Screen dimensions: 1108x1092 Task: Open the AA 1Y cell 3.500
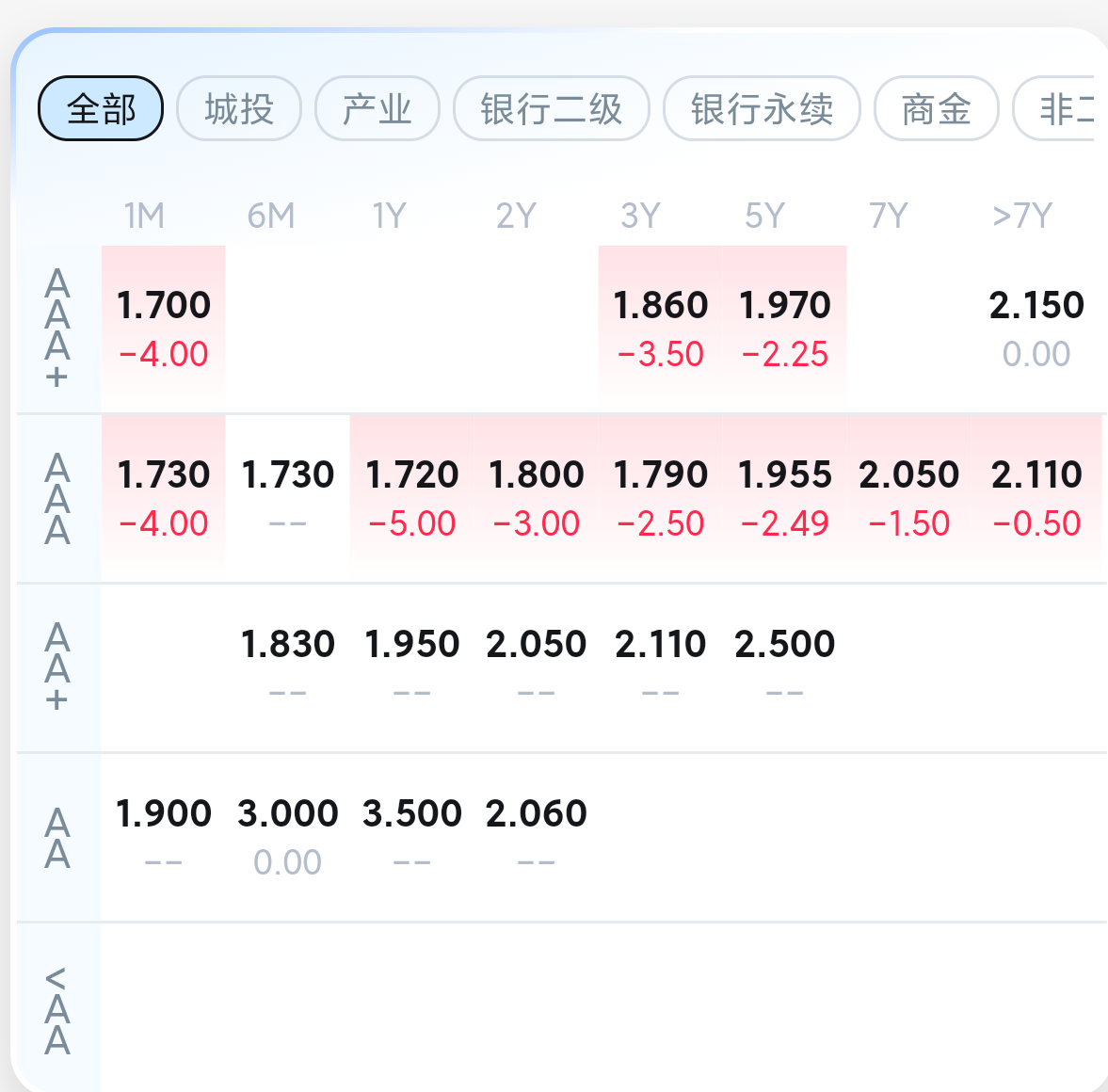click(412, 838)
